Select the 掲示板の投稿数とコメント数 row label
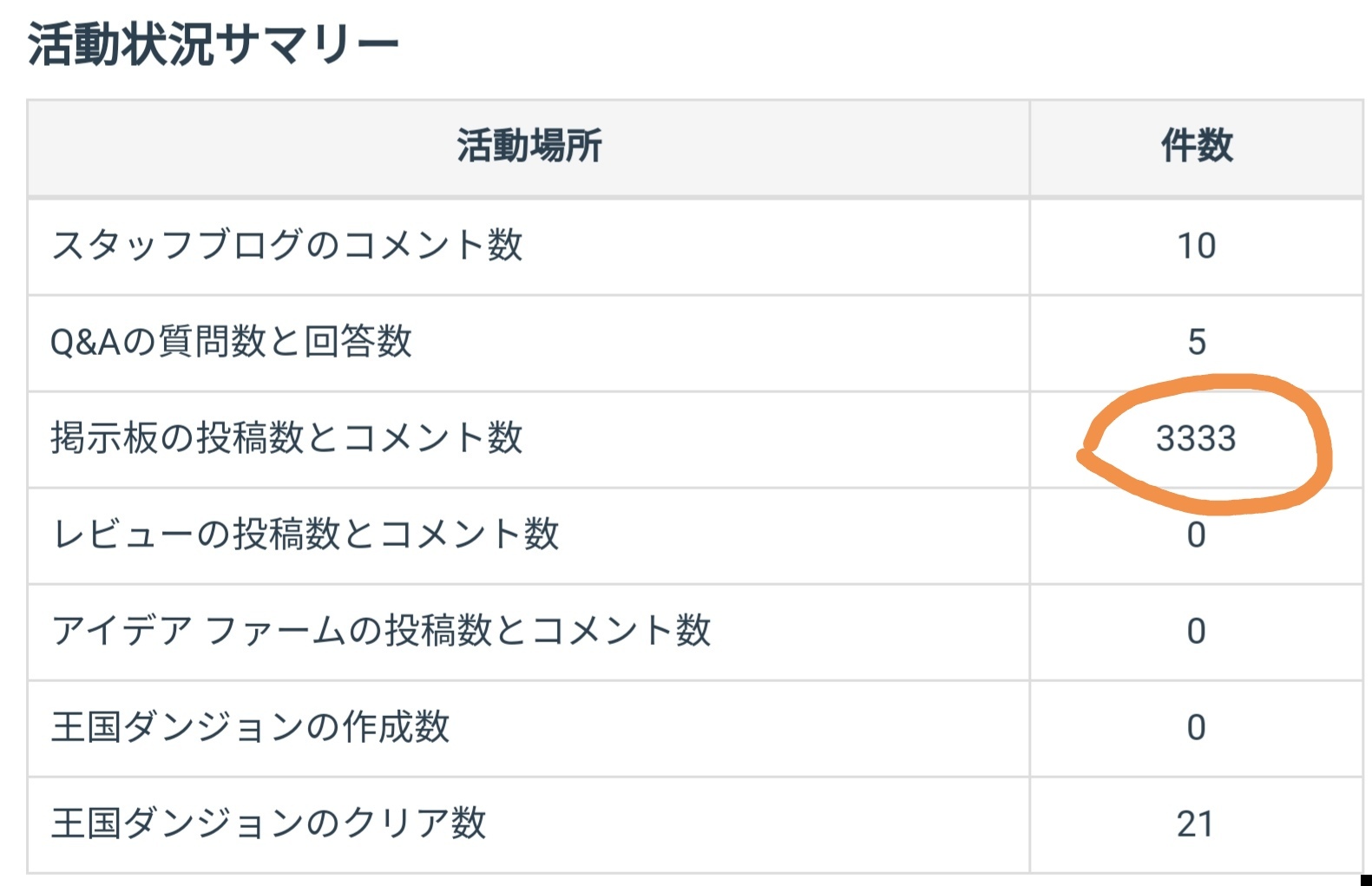1372x886 pixels. tap(286, 438)
